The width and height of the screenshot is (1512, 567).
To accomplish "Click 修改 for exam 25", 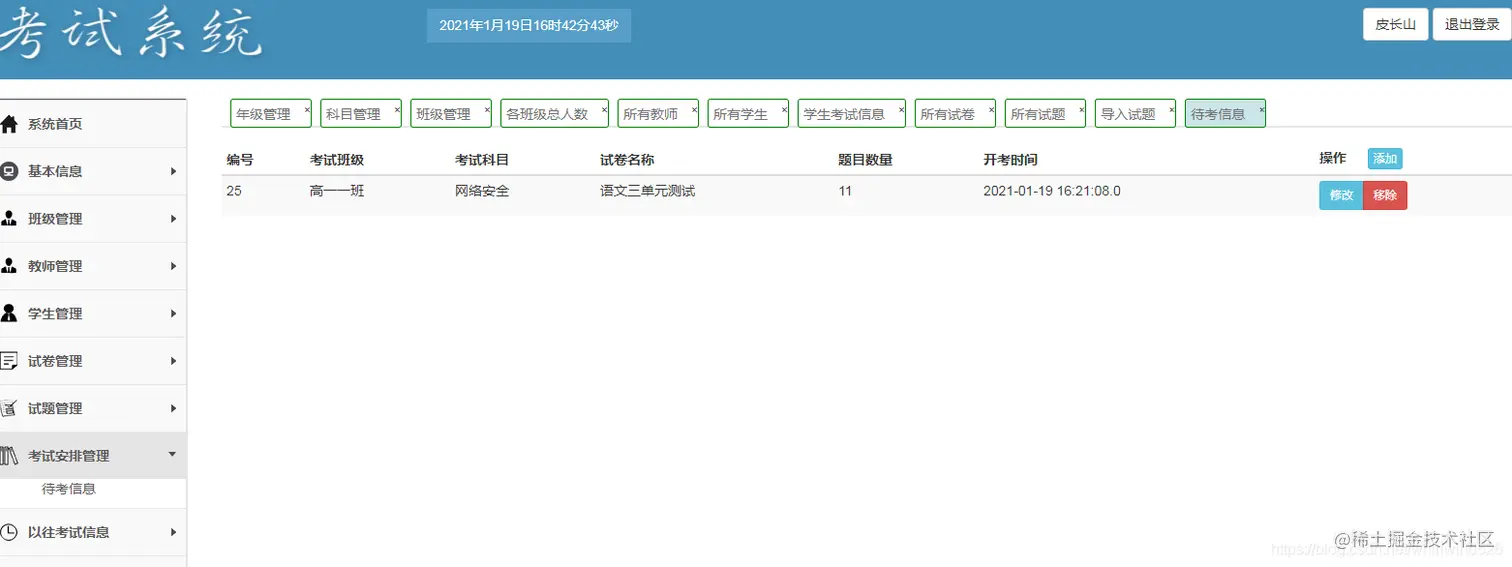I will (x=1341, y=196).
